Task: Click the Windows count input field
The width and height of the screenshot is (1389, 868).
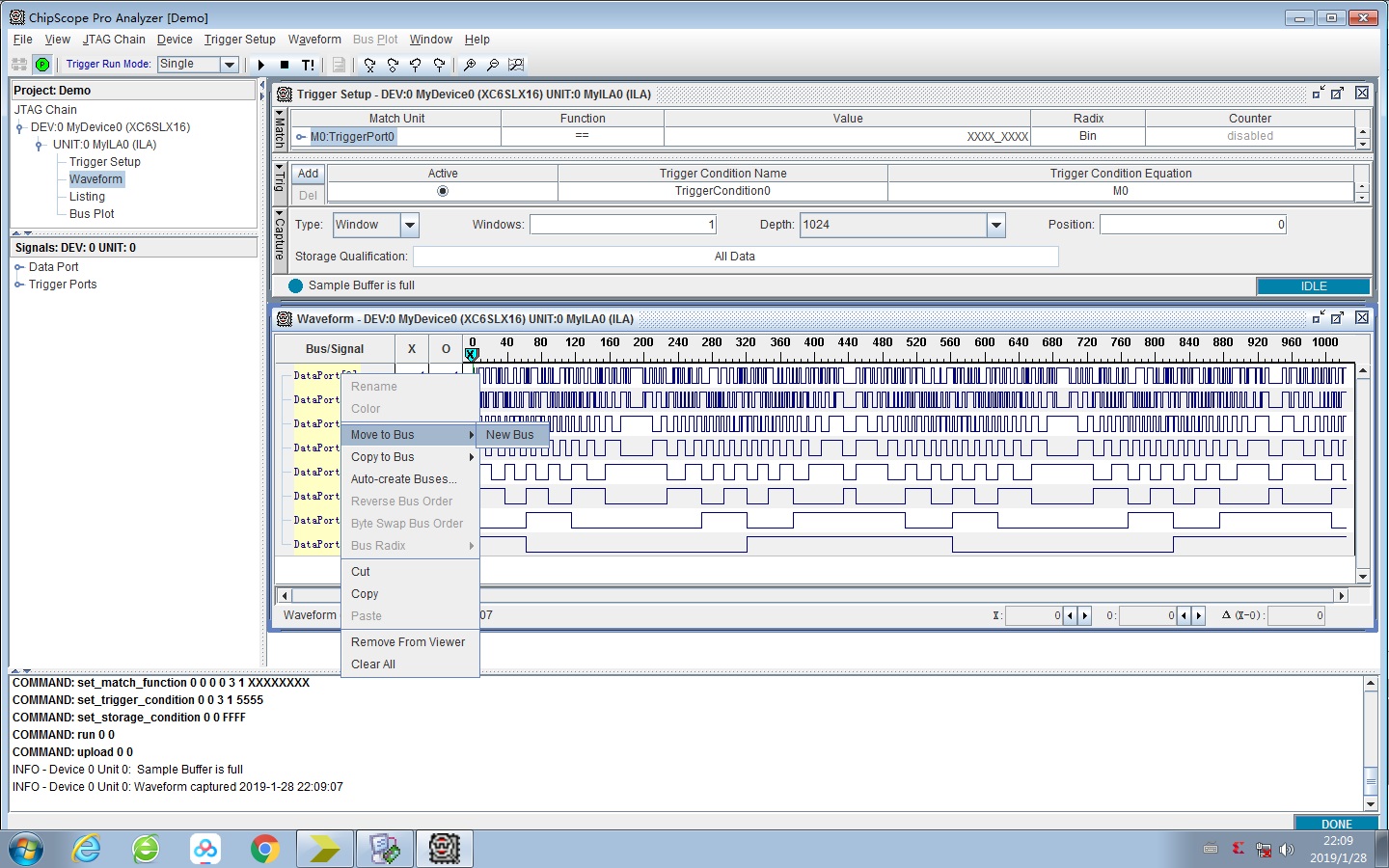Action: tap(622, 224)
